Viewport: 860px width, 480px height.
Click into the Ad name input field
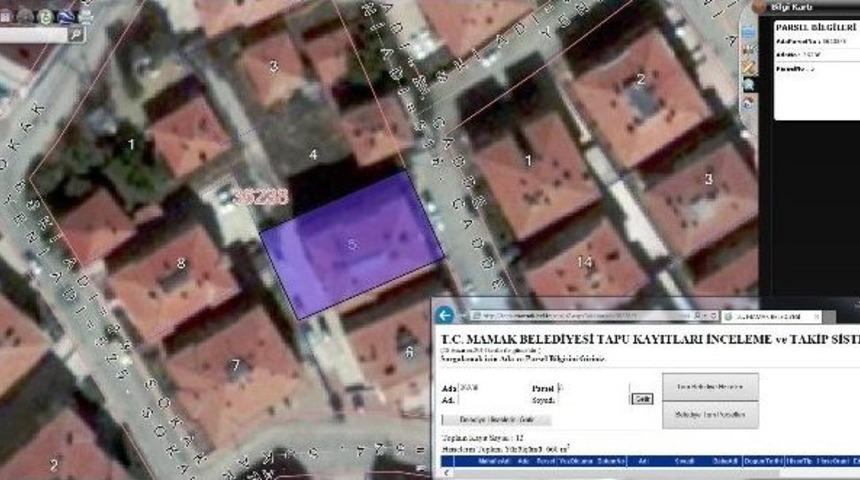click(493, 400)
